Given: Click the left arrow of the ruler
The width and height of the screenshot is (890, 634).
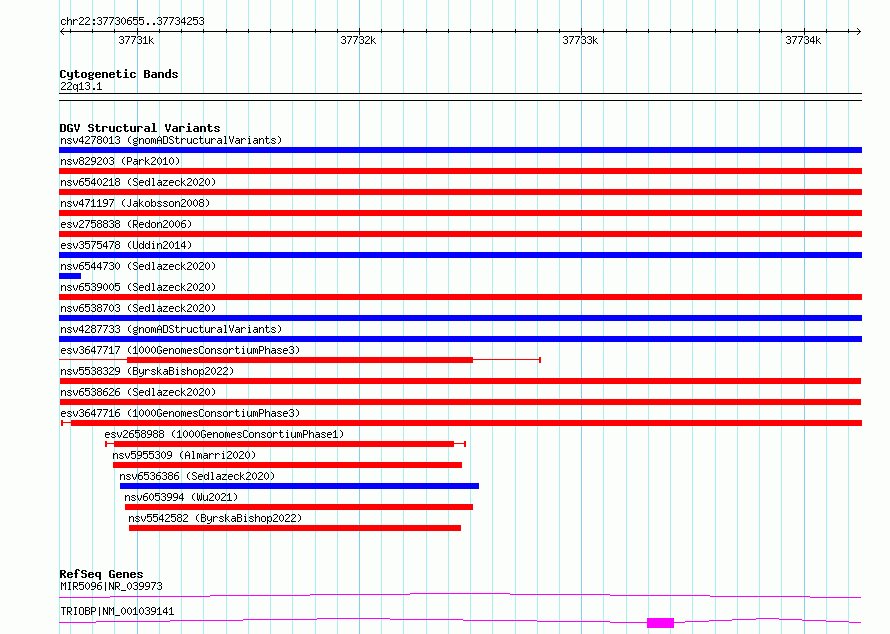Looking at the screenshot, I should (x=62, y=31).
